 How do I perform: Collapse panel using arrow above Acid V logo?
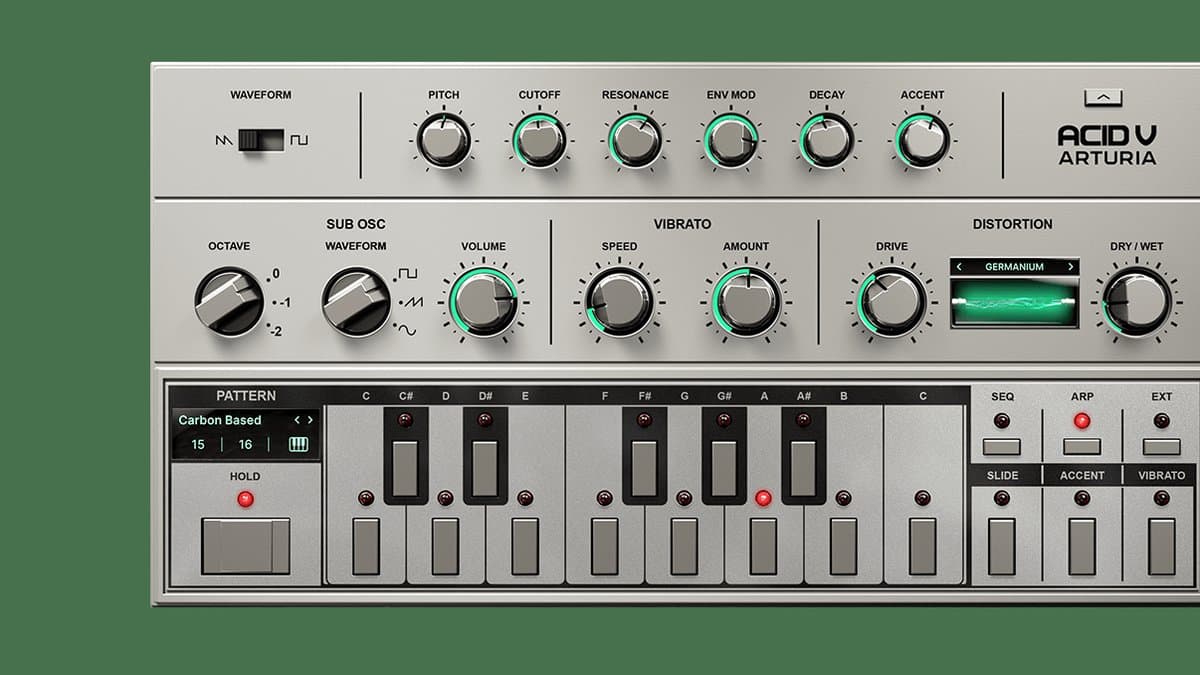click(x=1103, y=98)
